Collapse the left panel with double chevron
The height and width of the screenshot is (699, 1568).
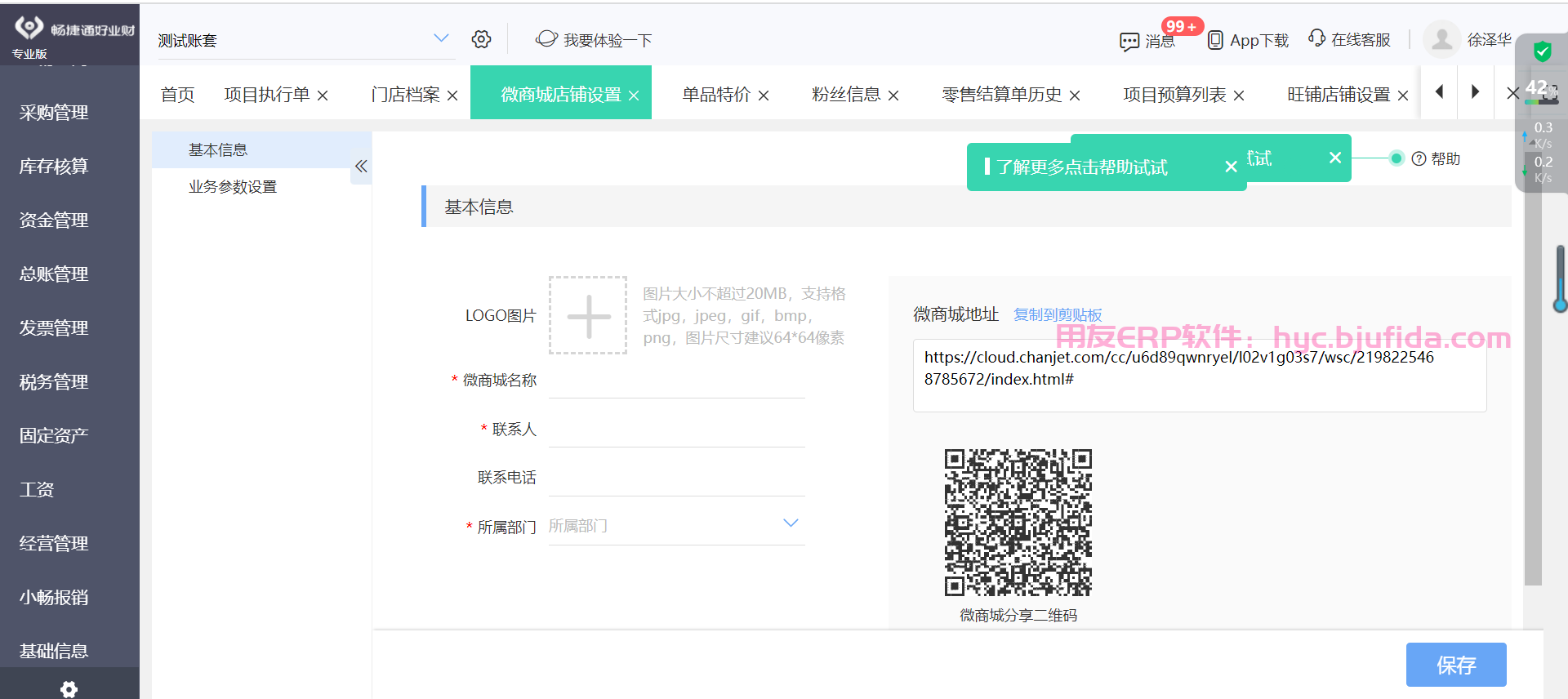click(x=361, y=167)
